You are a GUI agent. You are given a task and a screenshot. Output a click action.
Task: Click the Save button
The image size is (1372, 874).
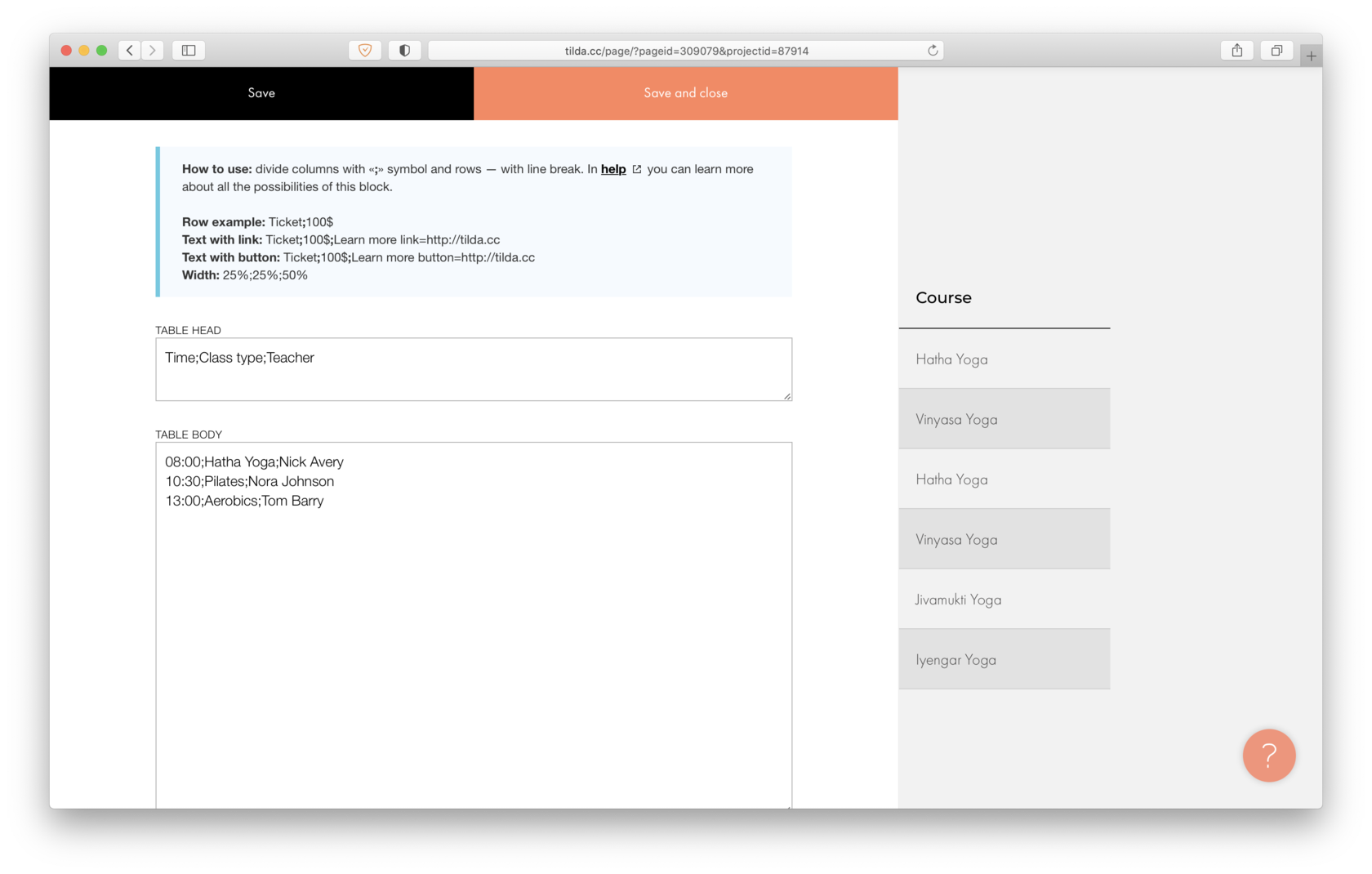coord(261,93)
